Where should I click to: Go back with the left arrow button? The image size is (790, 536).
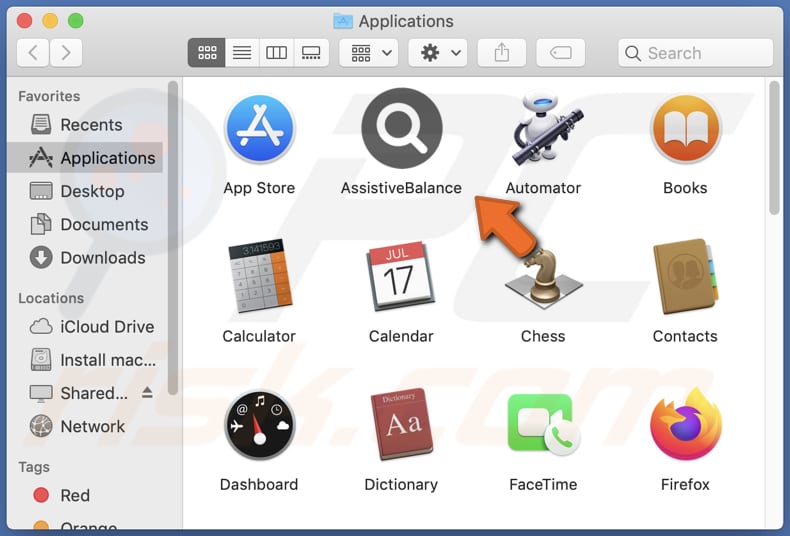point(33,52)
